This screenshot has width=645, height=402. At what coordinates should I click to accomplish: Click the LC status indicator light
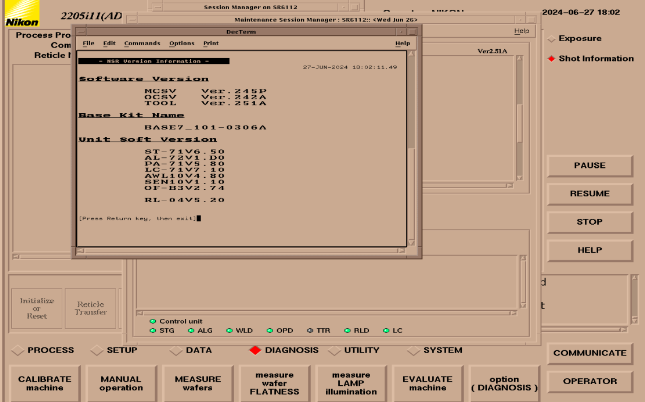(x=386, y=330)
